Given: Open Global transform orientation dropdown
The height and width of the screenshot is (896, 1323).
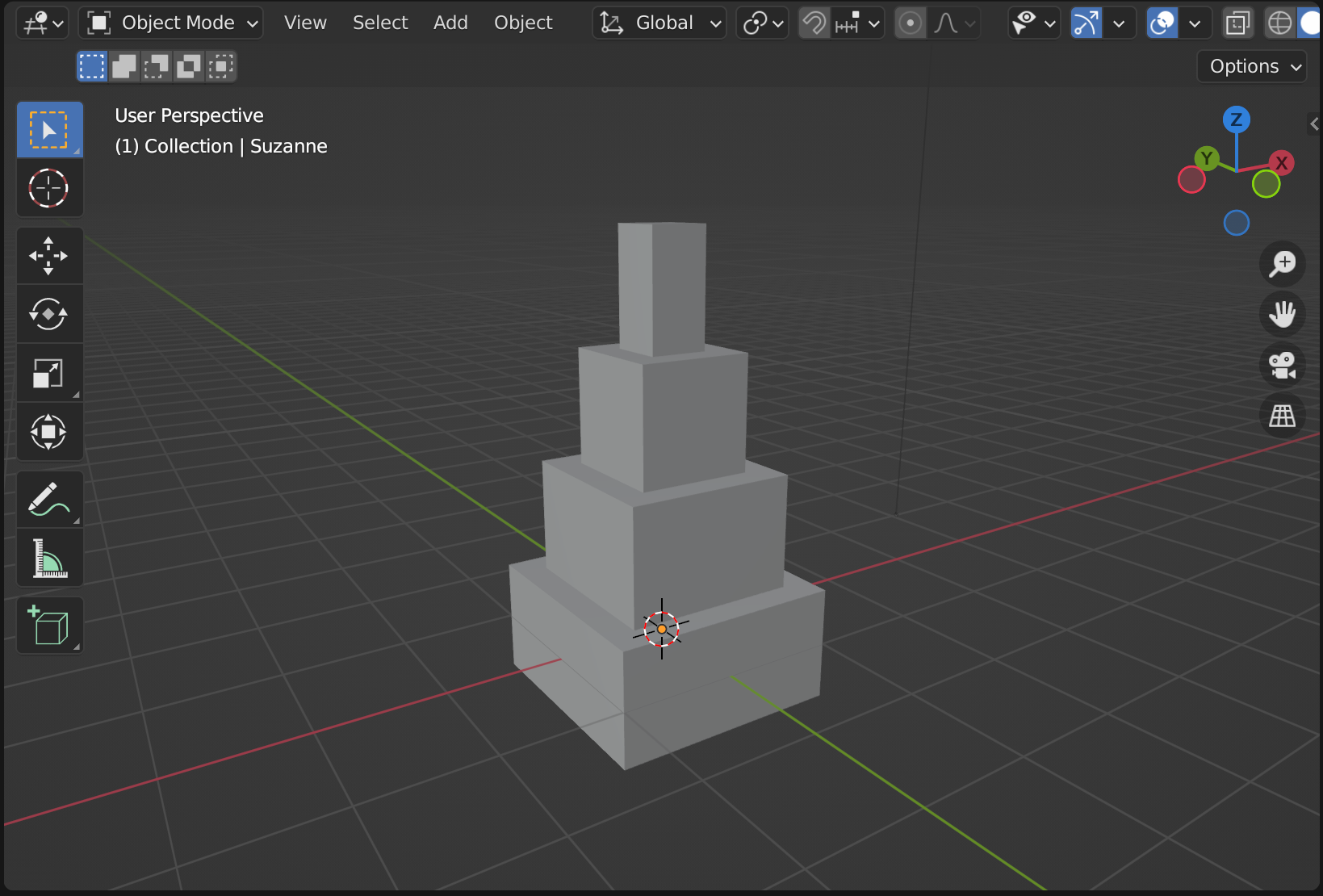Looking at the screenshot, I should tap(659, 23).
